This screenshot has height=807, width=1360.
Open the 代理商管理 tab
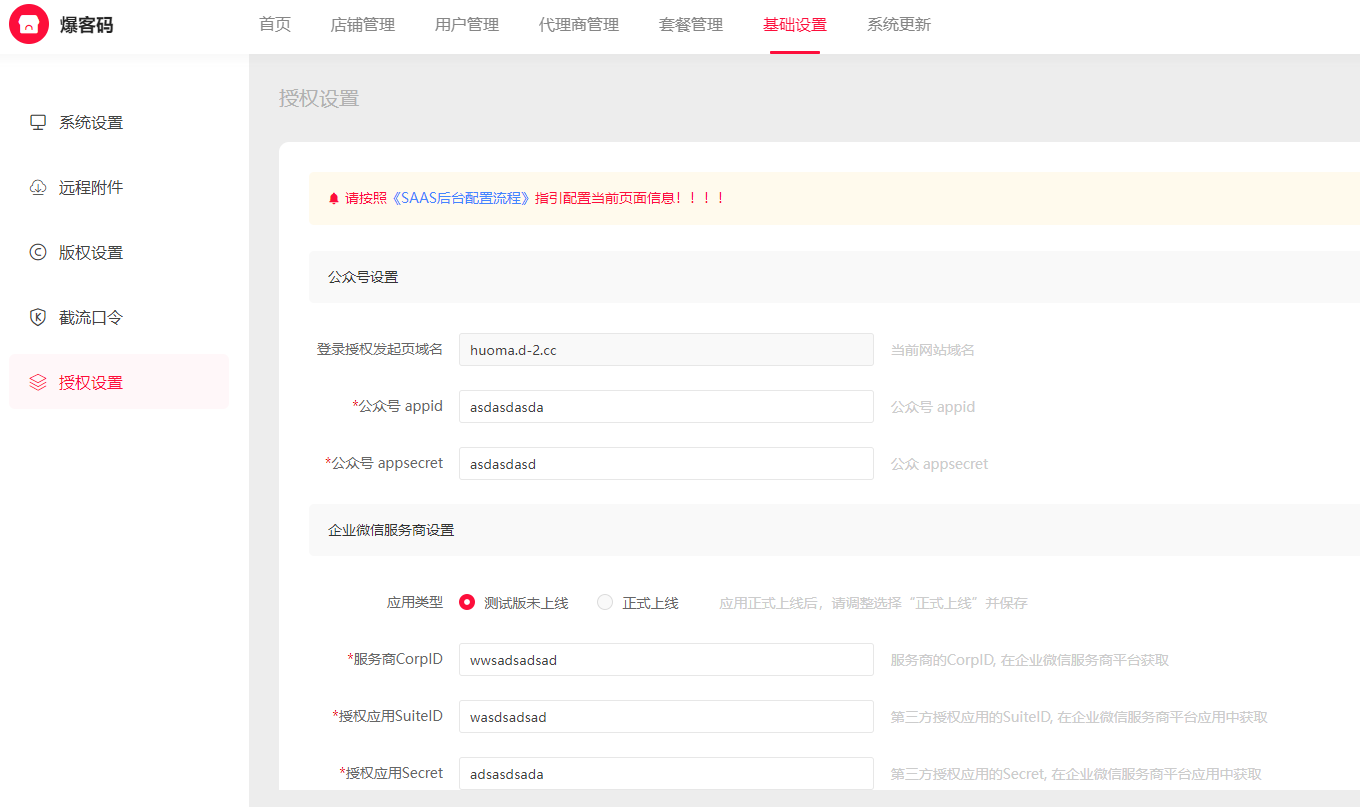point(579,25)
